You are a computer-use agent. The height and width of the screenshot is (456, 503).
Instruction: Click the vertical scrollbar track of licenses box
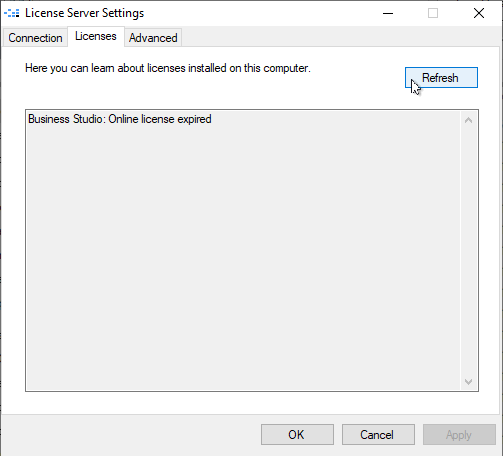click(468, 251)
